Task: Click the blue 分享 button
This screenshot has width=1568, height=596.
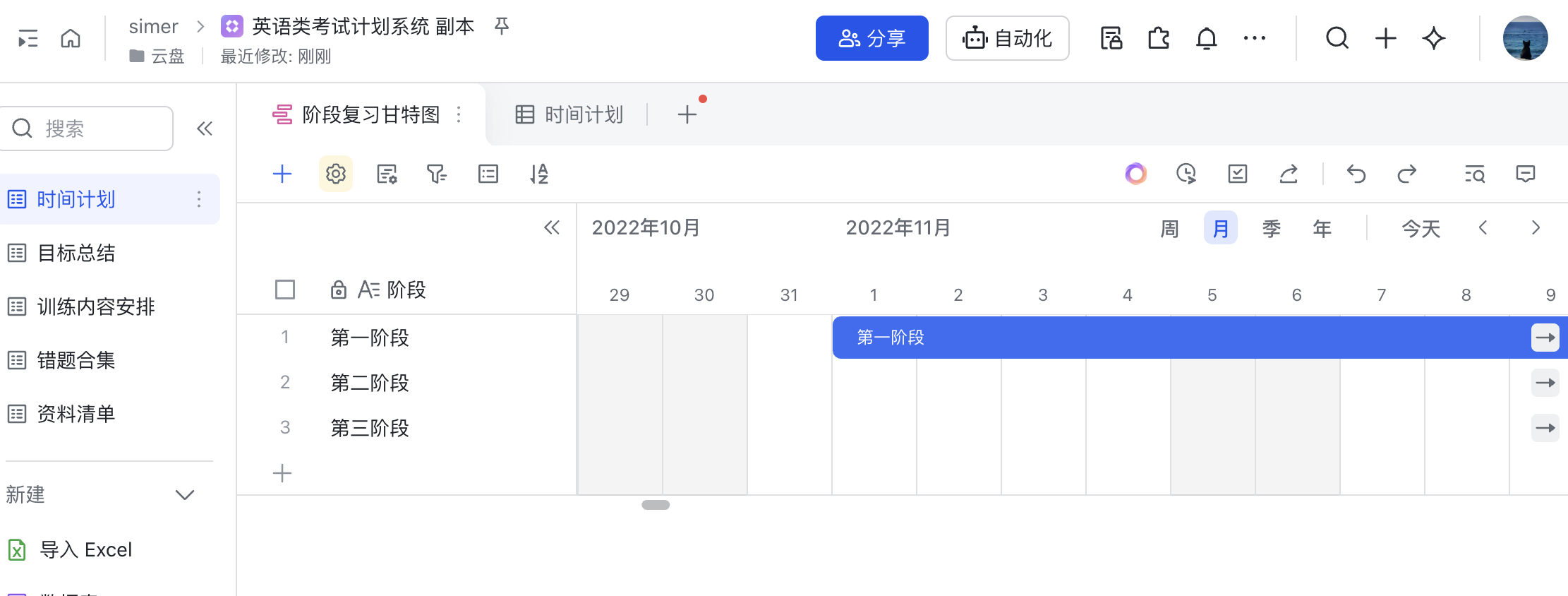Action: 872,38
